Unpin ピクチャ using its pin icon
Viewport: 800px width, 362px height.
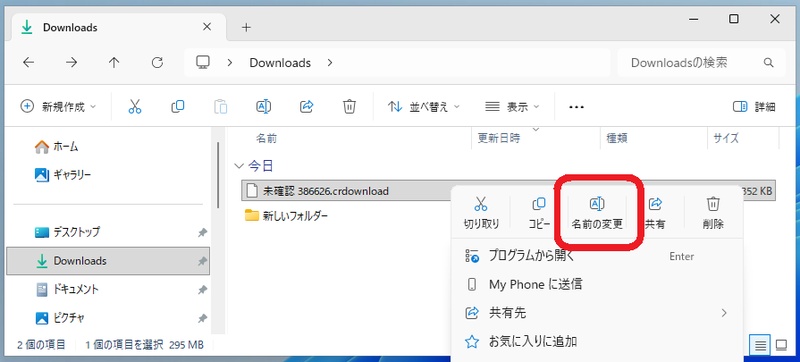click(202, 318)
